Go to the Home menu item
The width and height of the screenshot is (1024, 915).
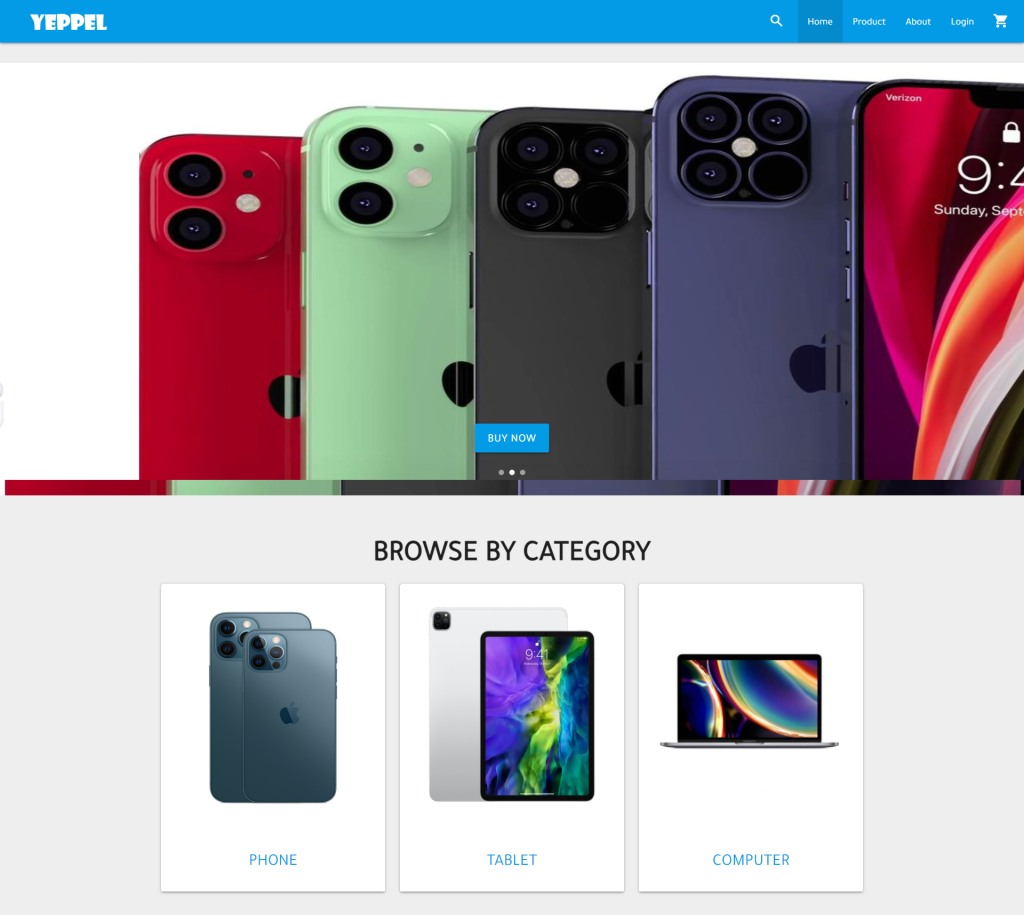(x=820, y=22)
